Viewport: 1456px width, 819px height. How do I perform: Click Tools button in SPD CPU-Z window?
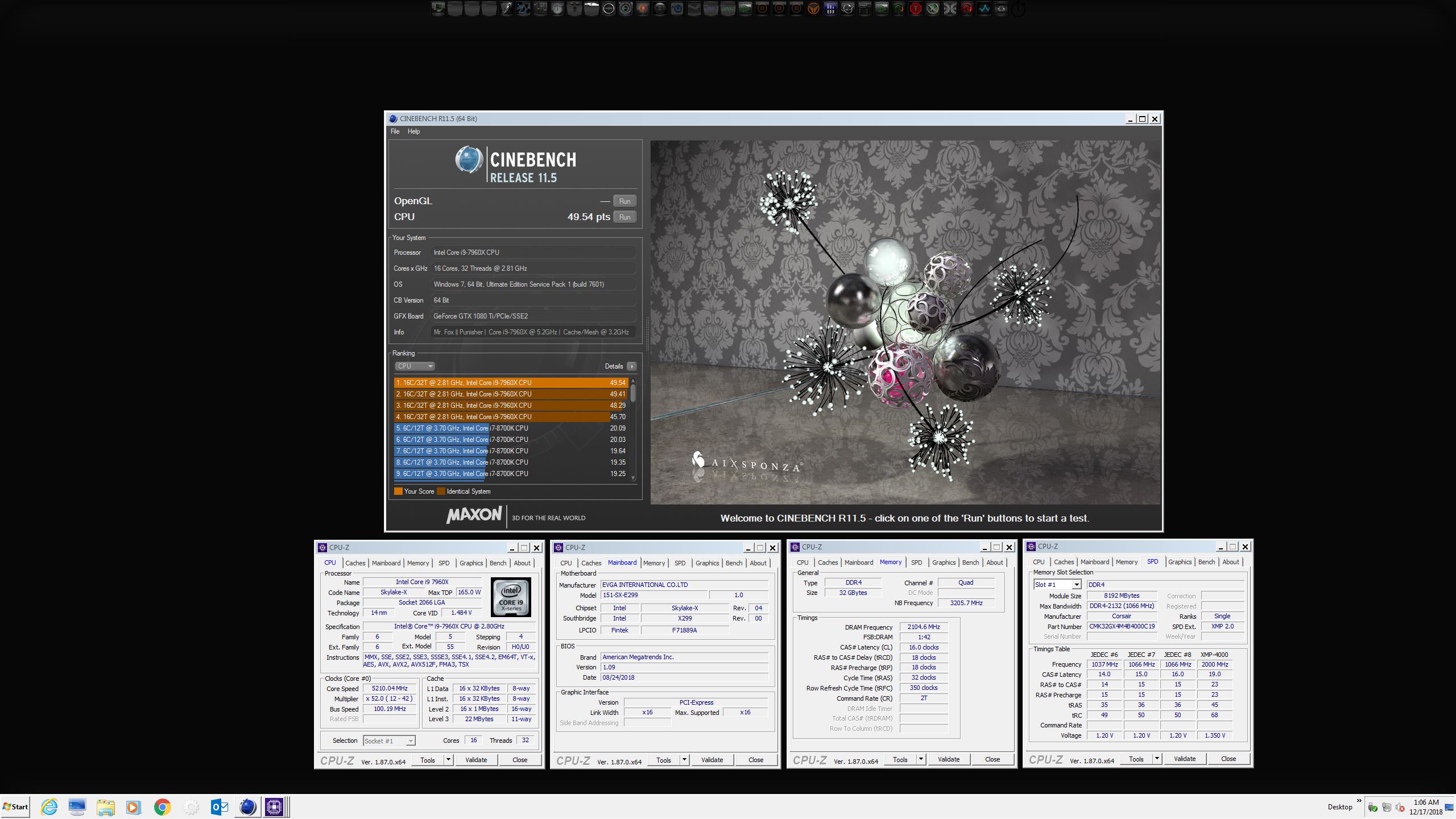coord(1136,759)
